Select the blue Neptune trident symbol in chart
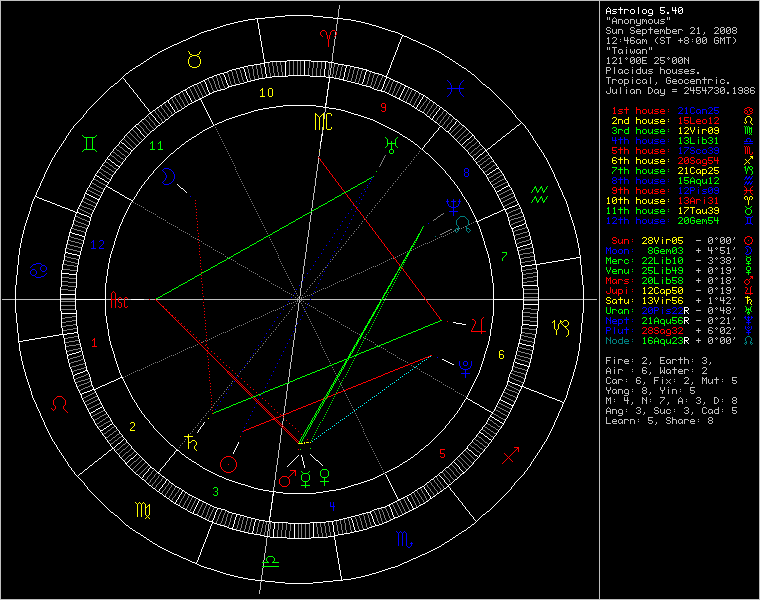 tap(454, 206)
